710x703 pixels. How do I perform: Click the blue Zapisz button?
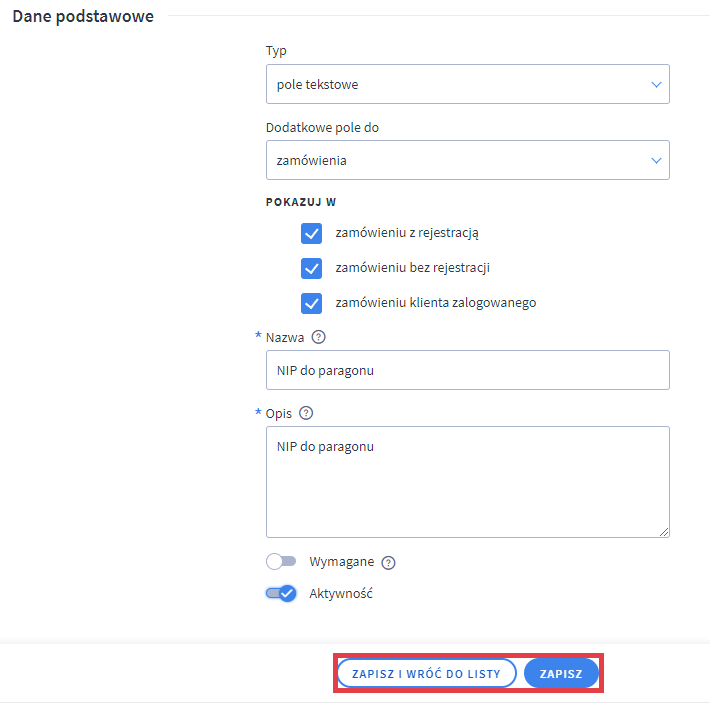click(561, 674)
